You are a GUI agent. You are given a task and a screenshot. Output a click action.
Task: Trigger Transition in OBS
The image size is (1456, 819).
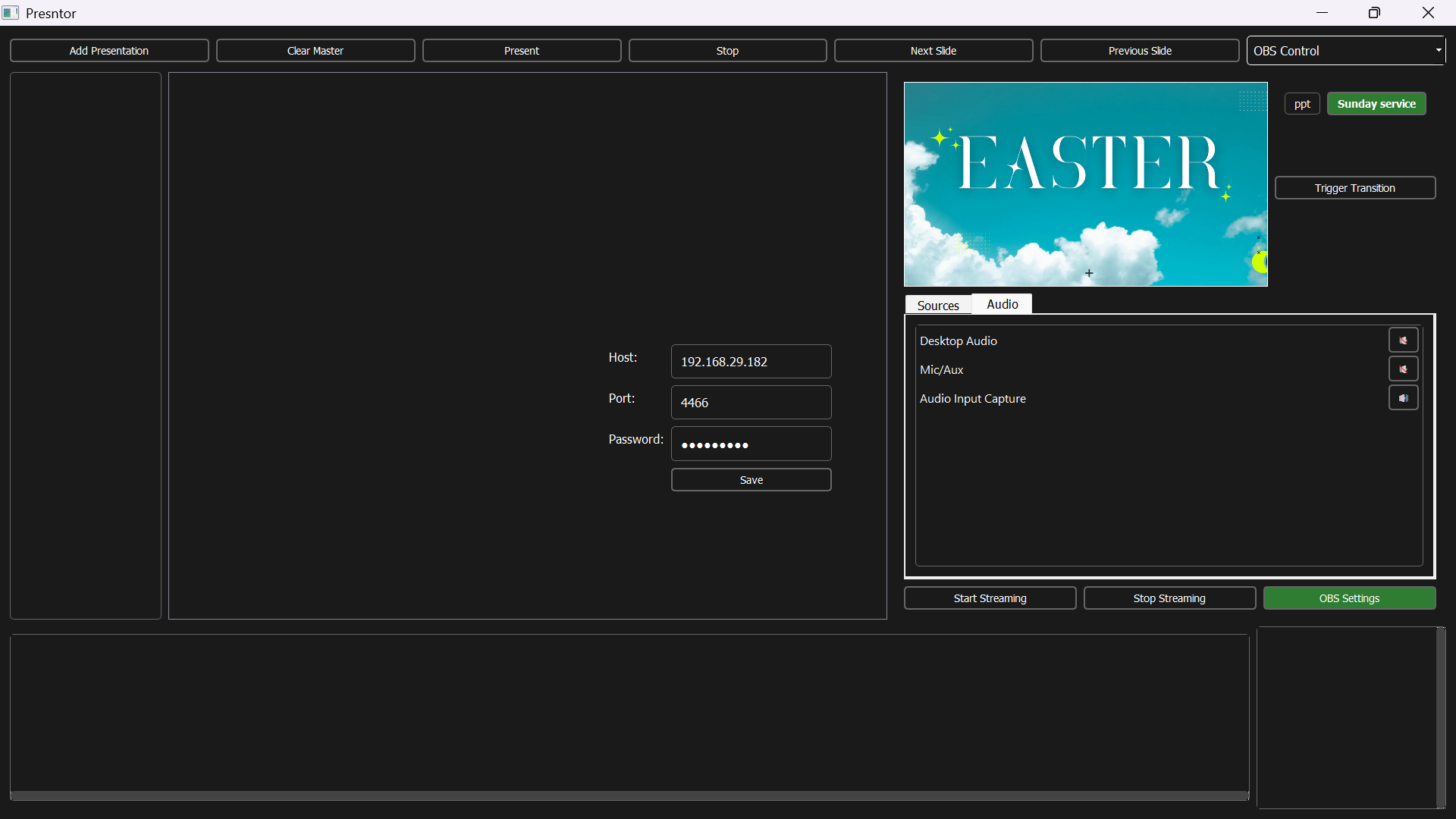[x=1354, y=187]
